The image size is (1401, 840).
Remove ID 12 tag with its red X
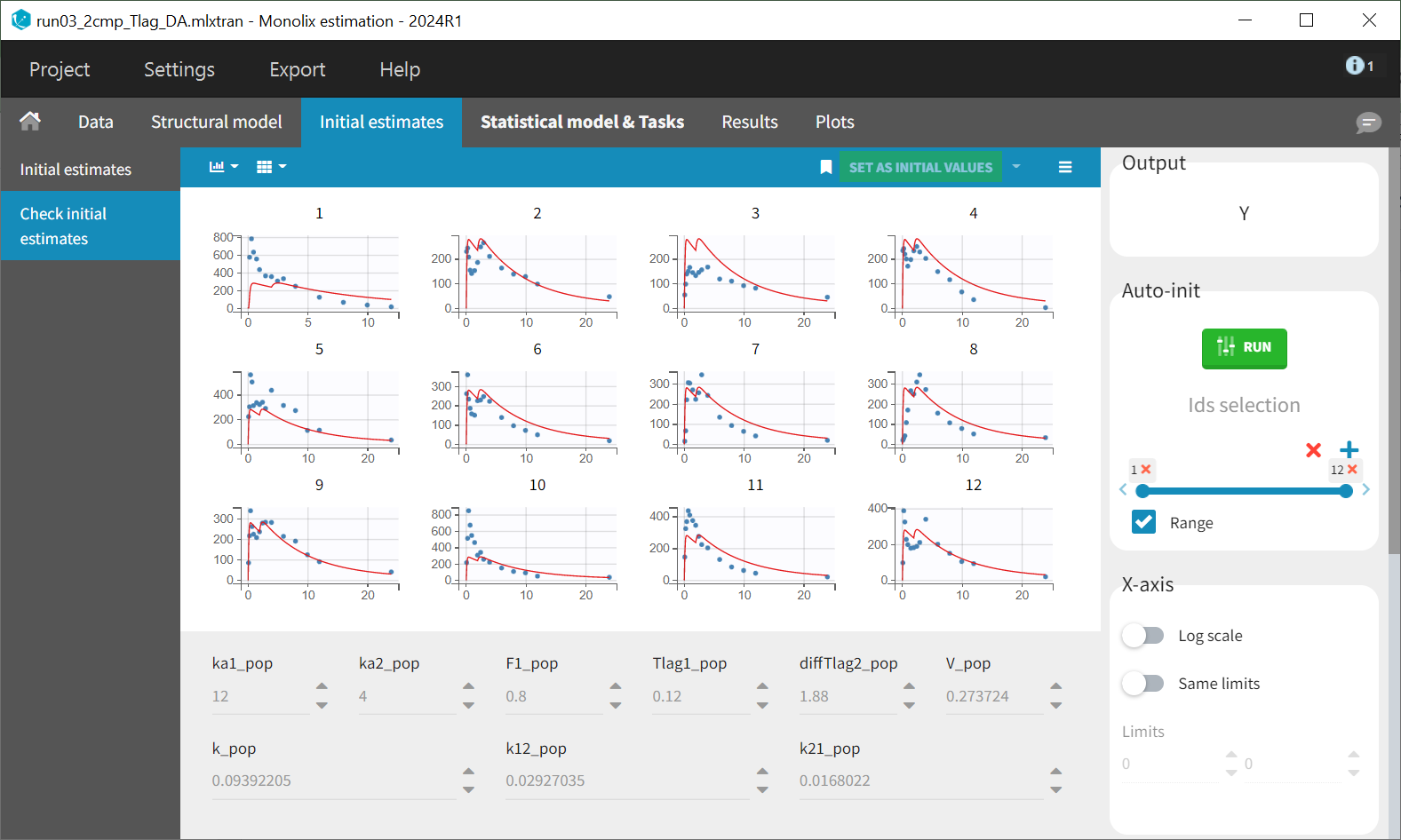coord(1352,470)
